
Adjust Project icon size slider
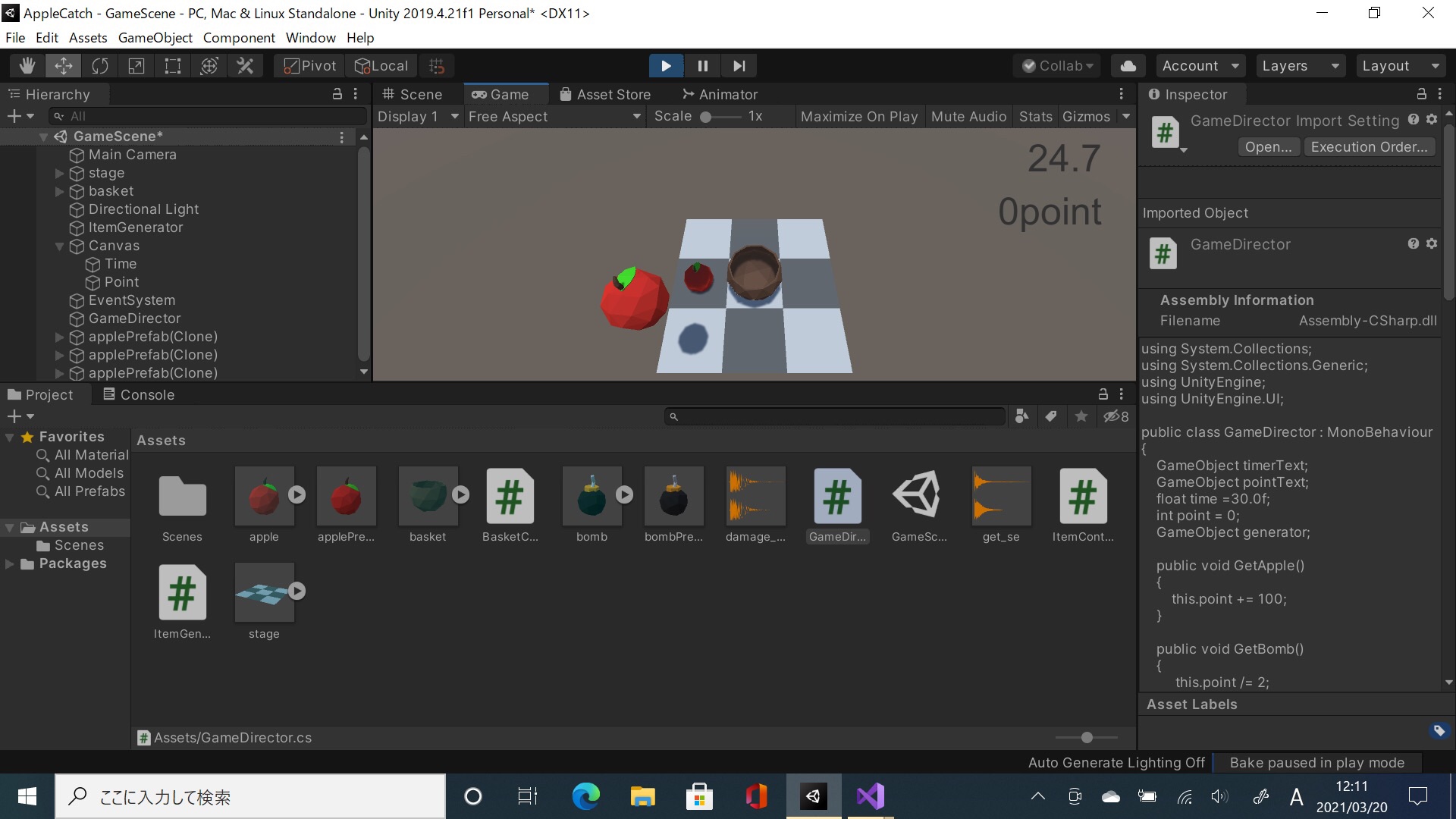point(1087,737)
